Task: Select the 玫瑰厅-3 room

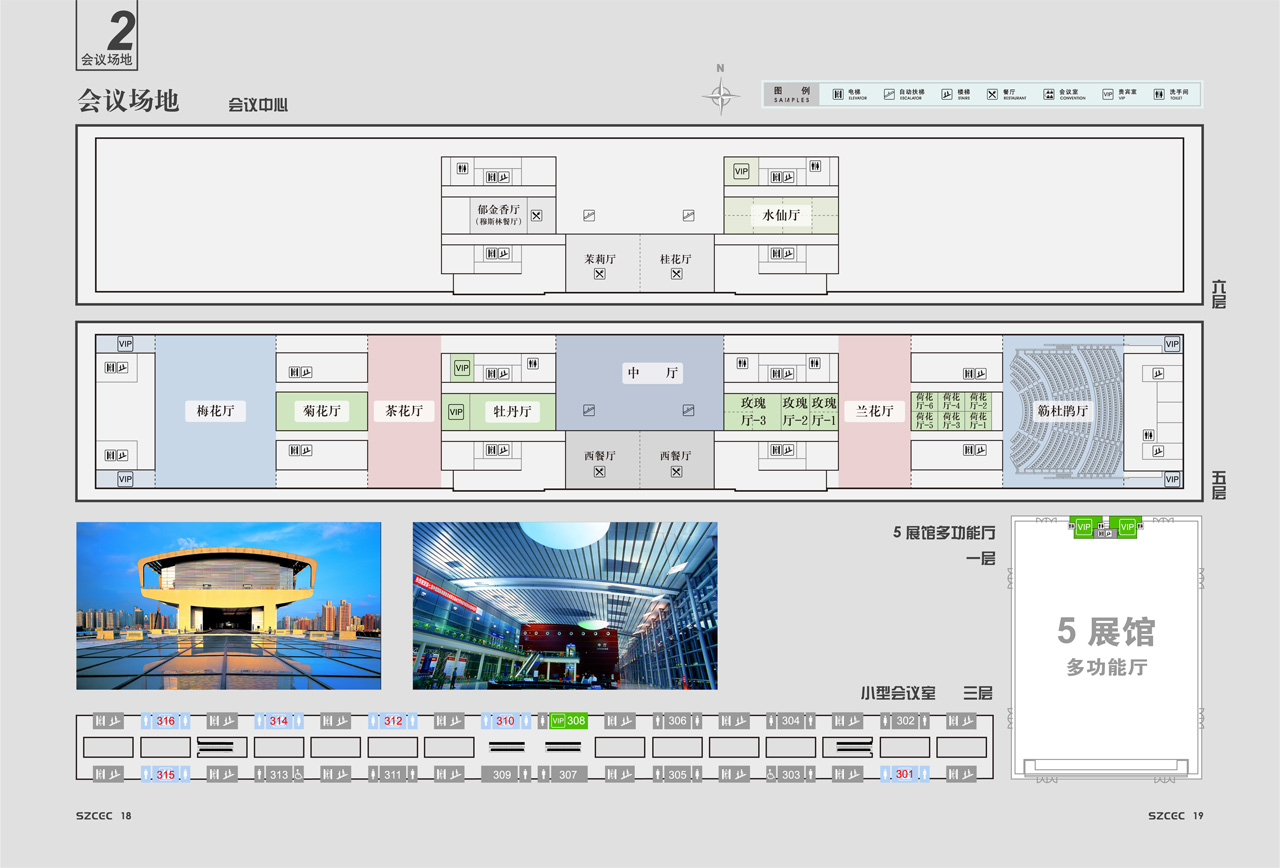Action: [752, 411]
